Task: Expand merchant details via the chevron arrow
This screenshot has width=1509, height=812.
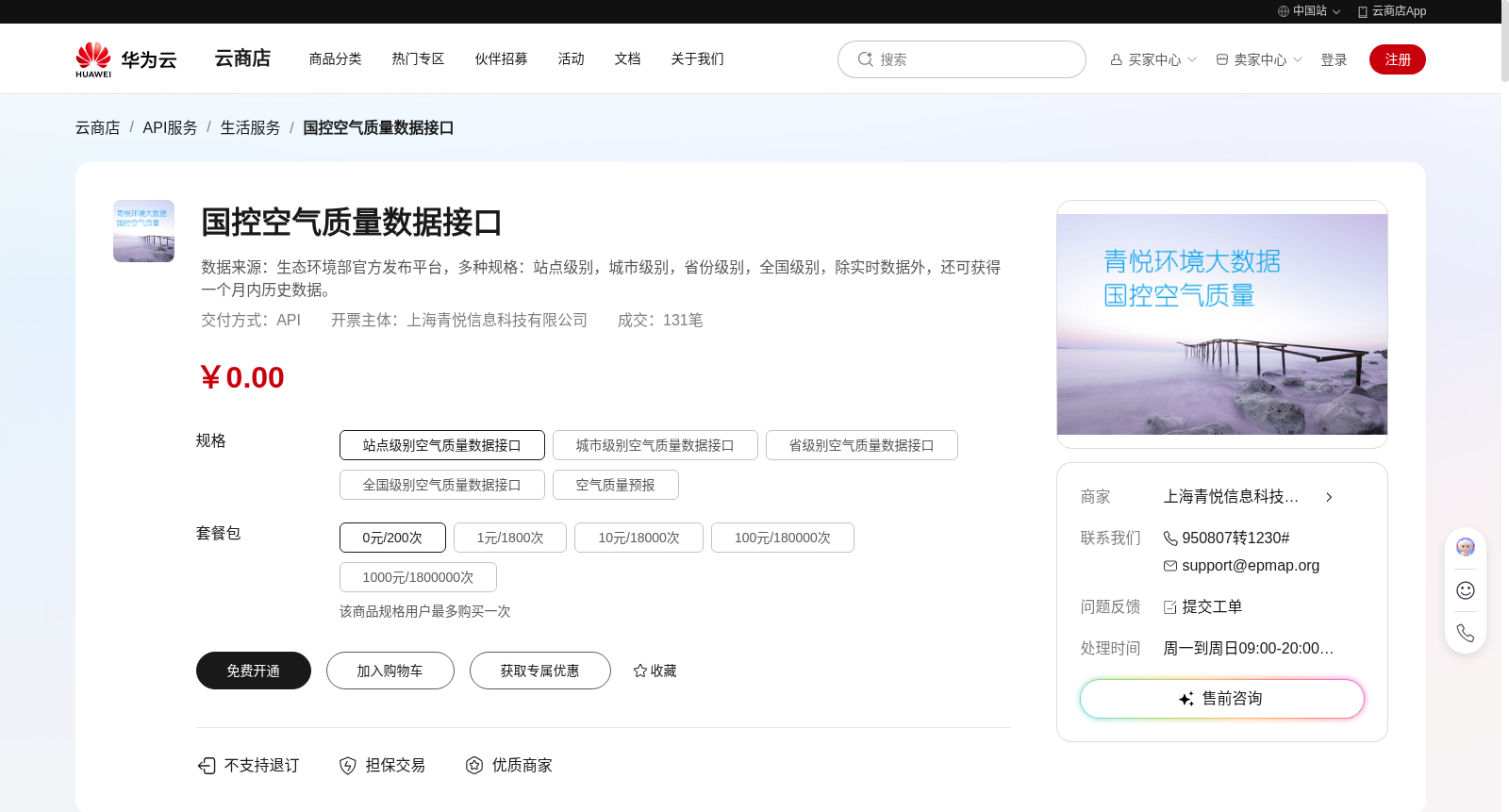Action: (1329, 497)
